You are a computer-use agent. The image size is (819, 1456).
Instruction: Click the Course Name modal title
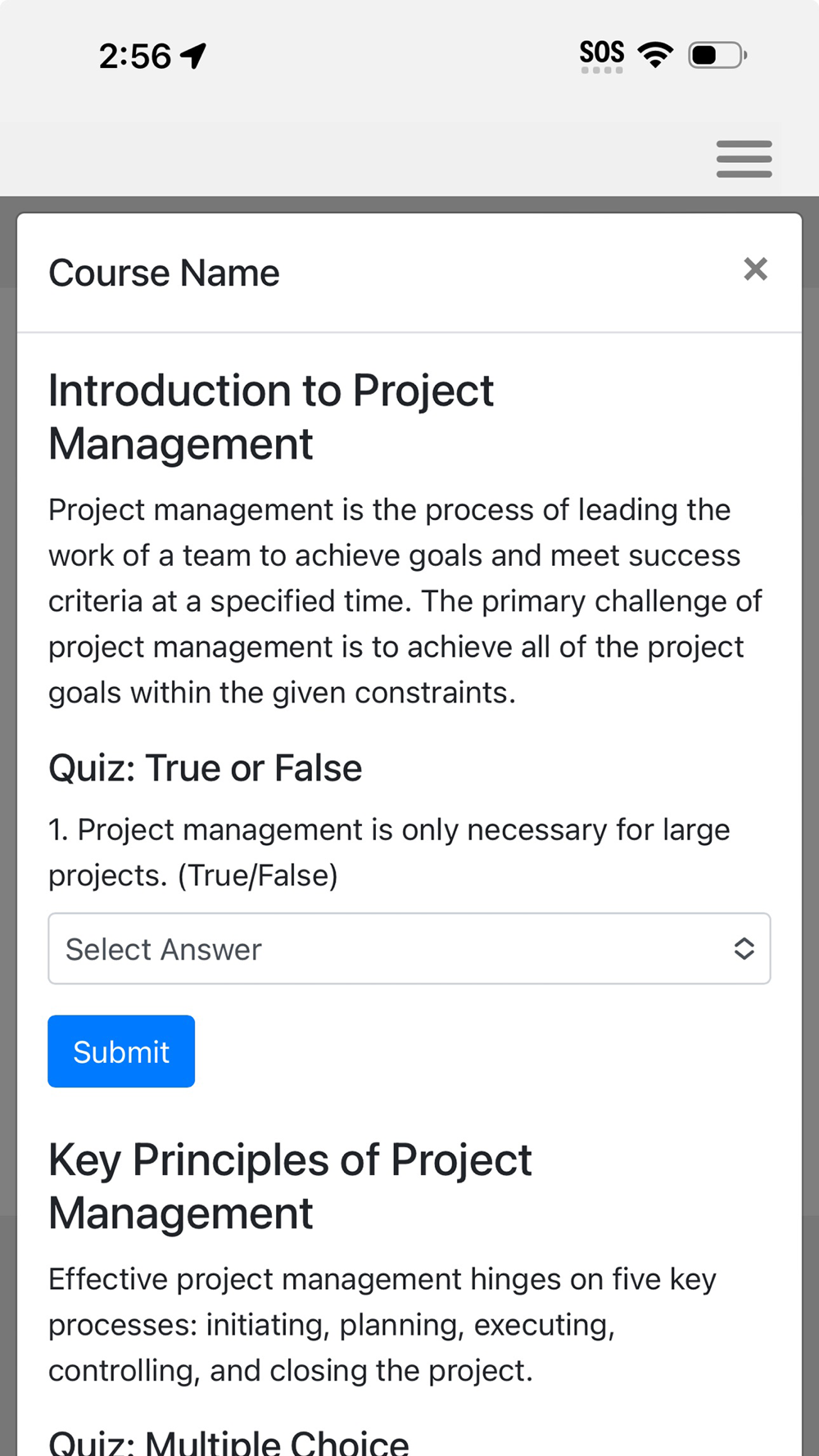coord(164,273)
